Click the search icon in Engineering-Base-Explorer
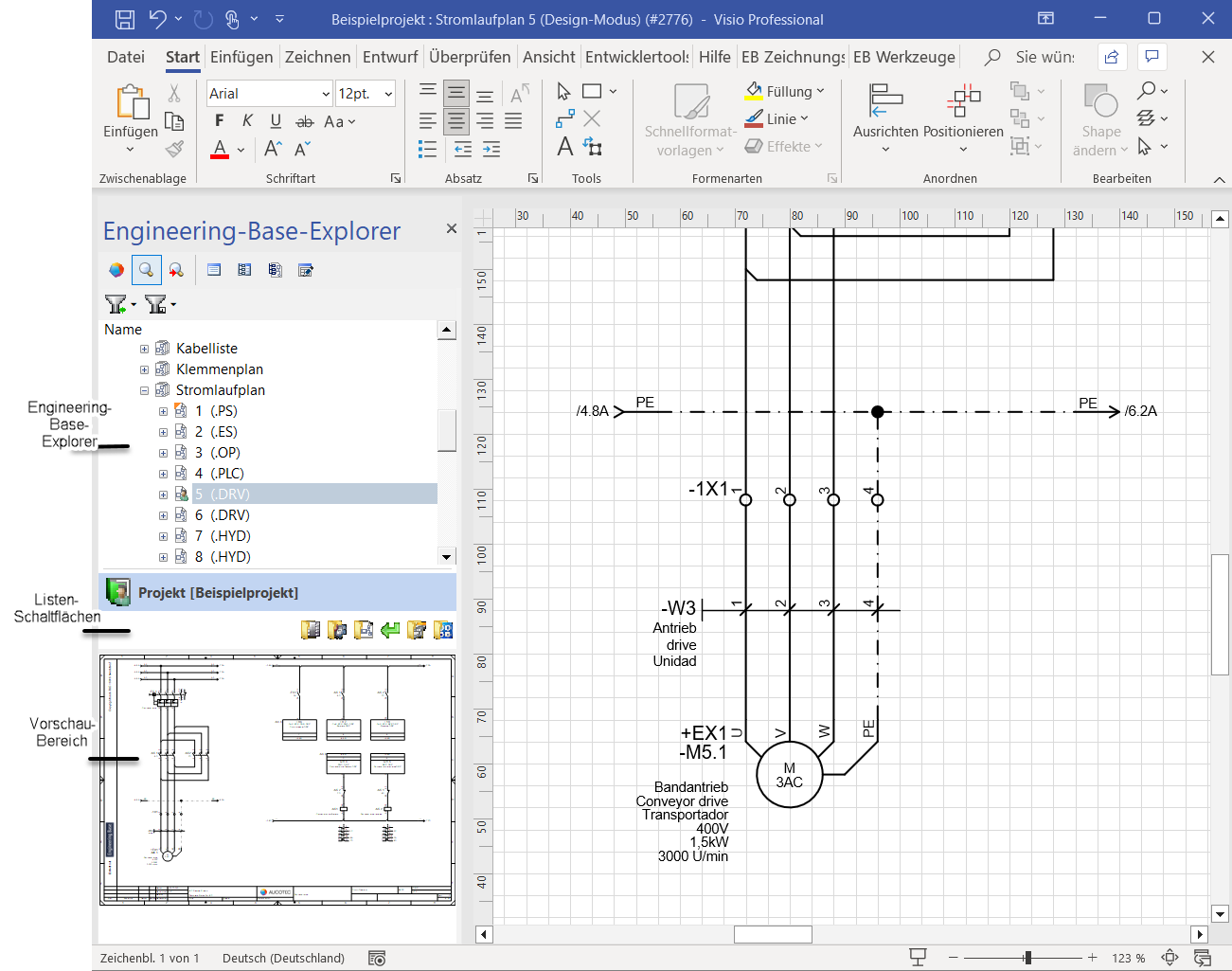Screen dimensions: 1232x971 point(146,270)
